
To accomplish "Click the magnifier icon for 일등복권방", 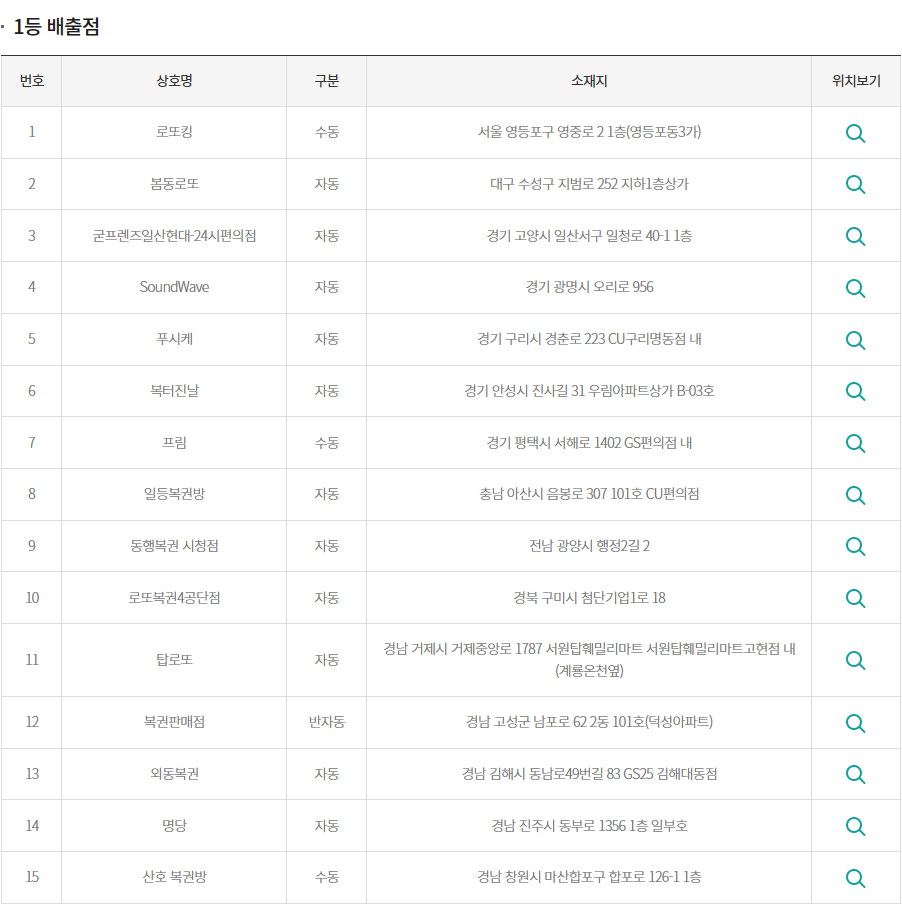I will 855,495.
